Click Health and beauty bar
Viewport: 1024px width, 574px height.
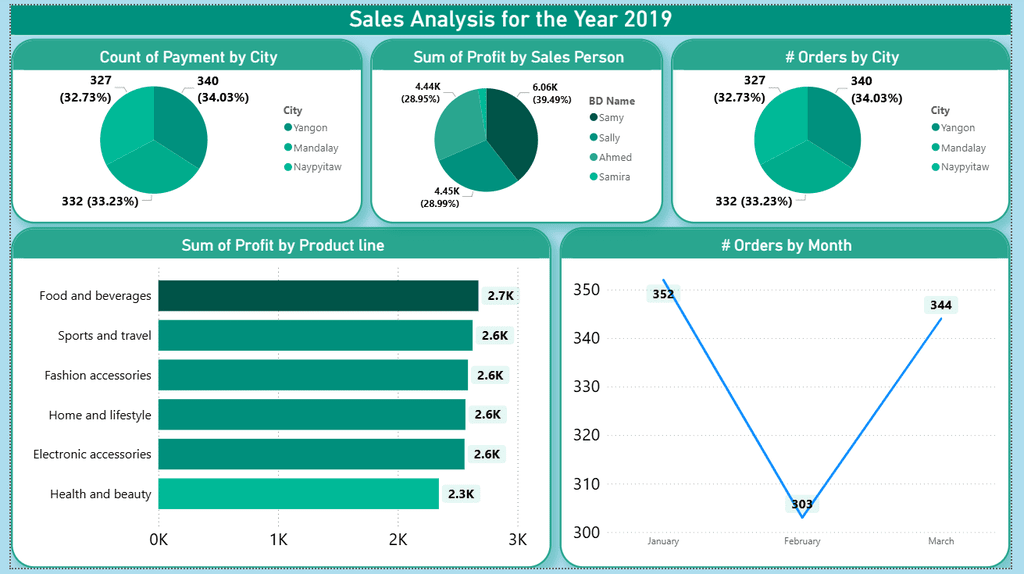(x=298, y=494)
